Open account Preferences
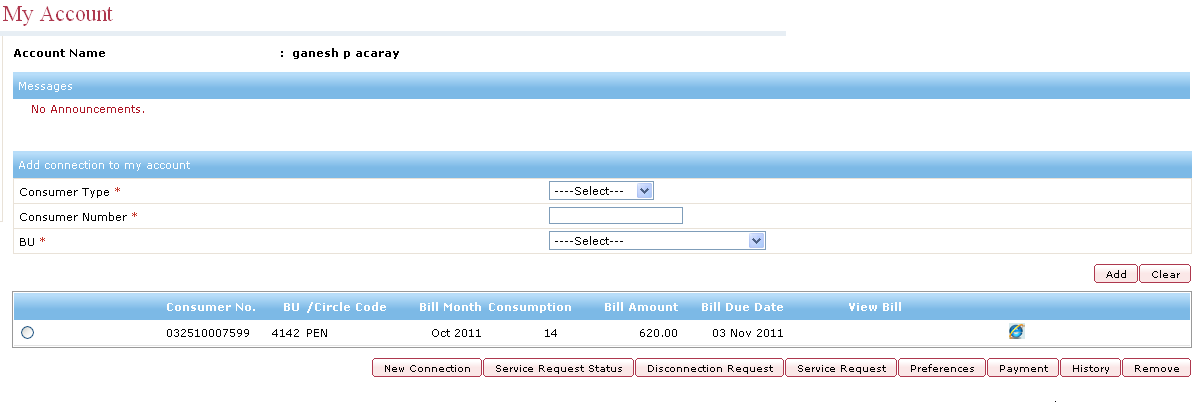Screen dimensions: 1204x402 (942, 368)
